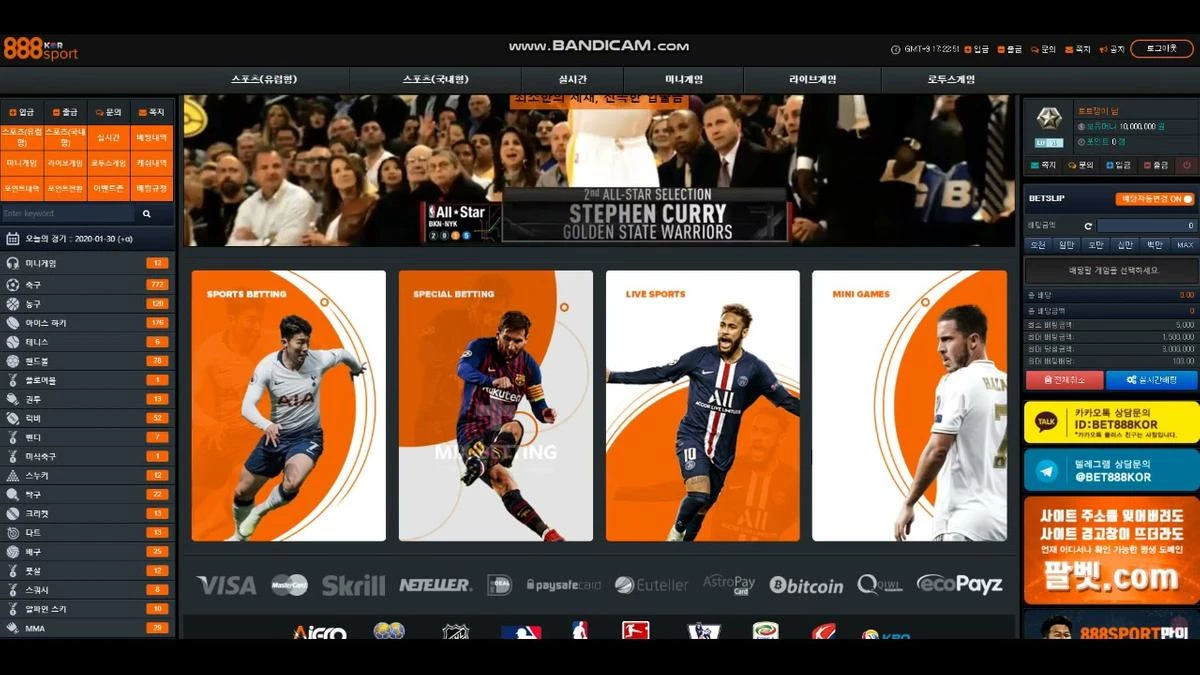Open 로투스게임 in the top navigation bar

951,80
